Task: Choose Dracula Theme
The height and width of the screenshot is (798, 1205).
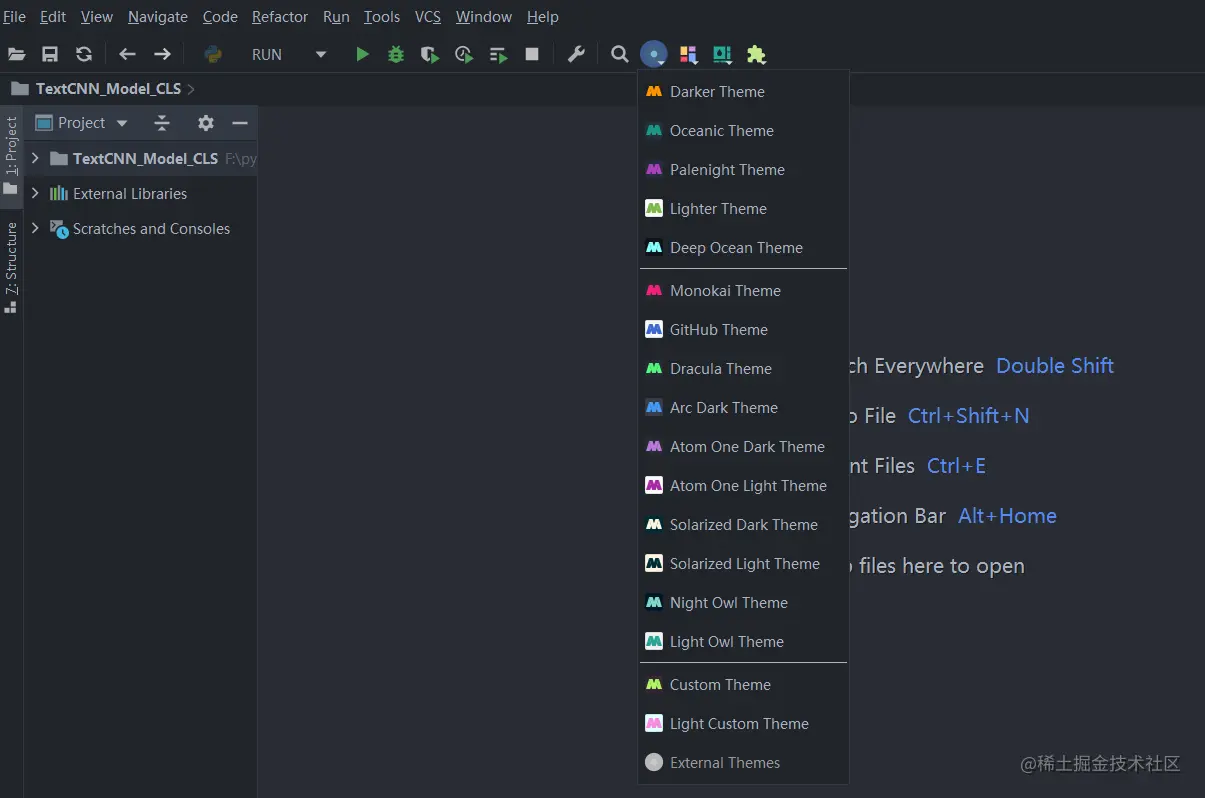Action: coord(743,369)
